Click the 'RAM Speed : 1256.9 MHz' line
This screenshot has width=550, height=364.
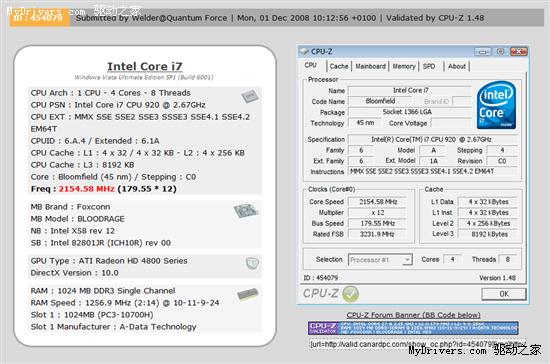tap(125, 303)
